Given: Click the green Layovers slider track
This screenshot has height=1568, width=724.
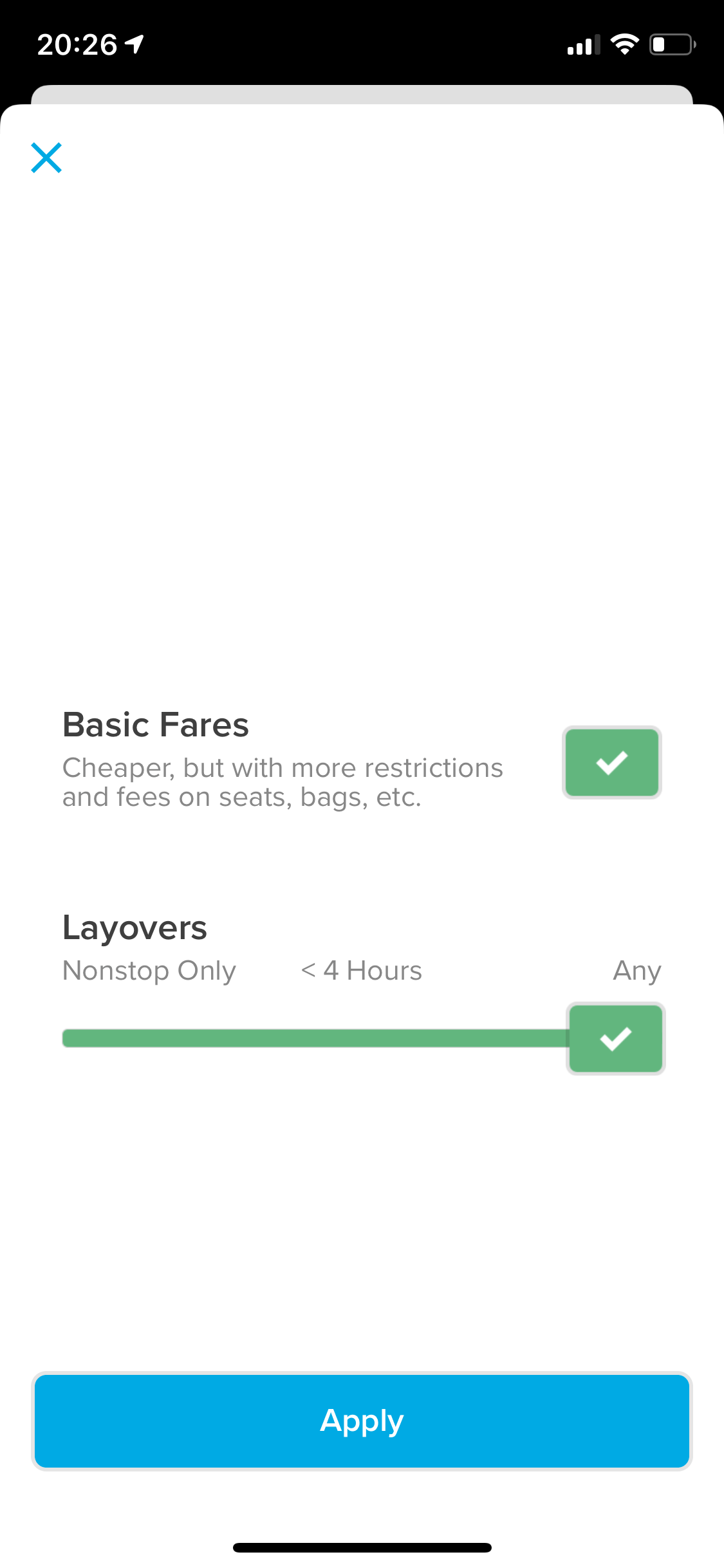Looking at the screenshot, I should 314,1038.
